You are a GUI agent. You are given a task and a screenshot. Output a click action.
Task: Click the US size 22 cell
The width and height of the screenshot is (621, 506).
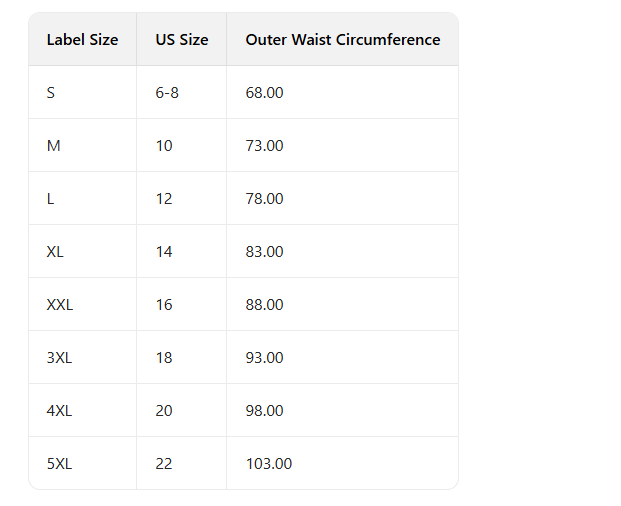coord(164,464)
